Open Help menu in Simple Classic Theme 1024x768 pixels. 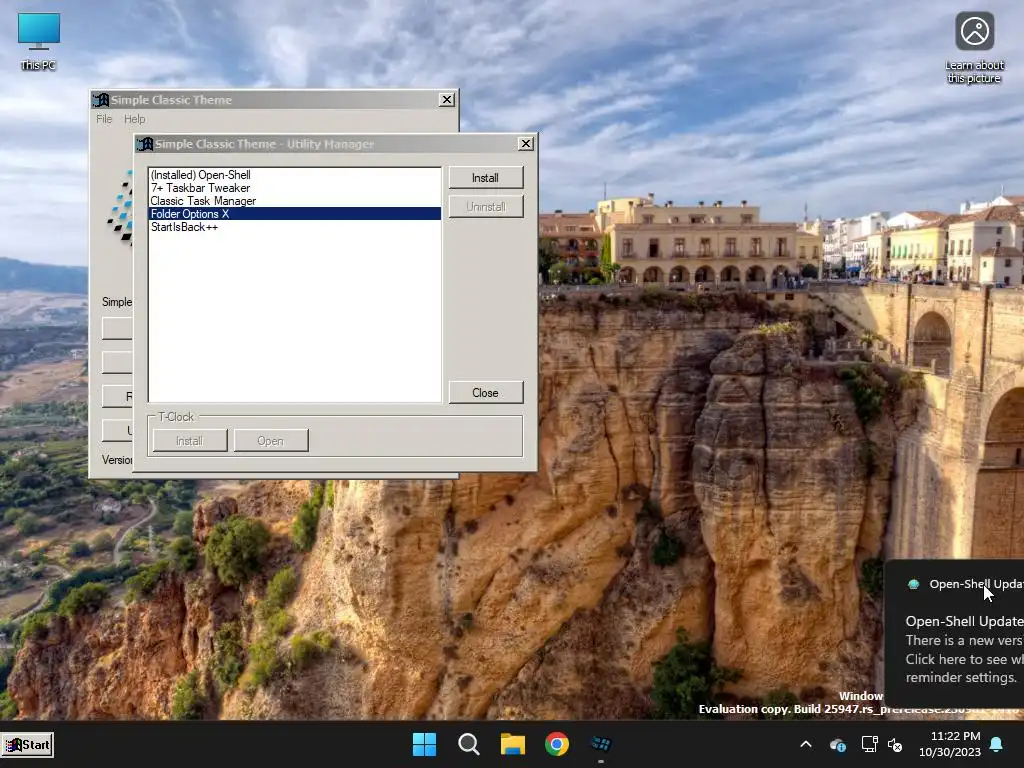pyautogui.click(x=135, y=119)
